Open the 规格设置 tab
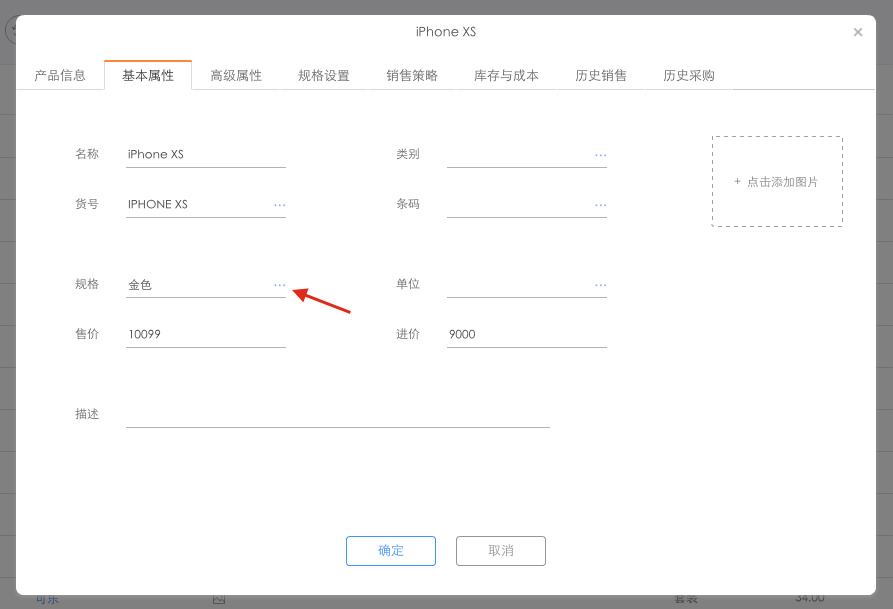Viewport: 893px width, 609px height. (x=324, y=74)
